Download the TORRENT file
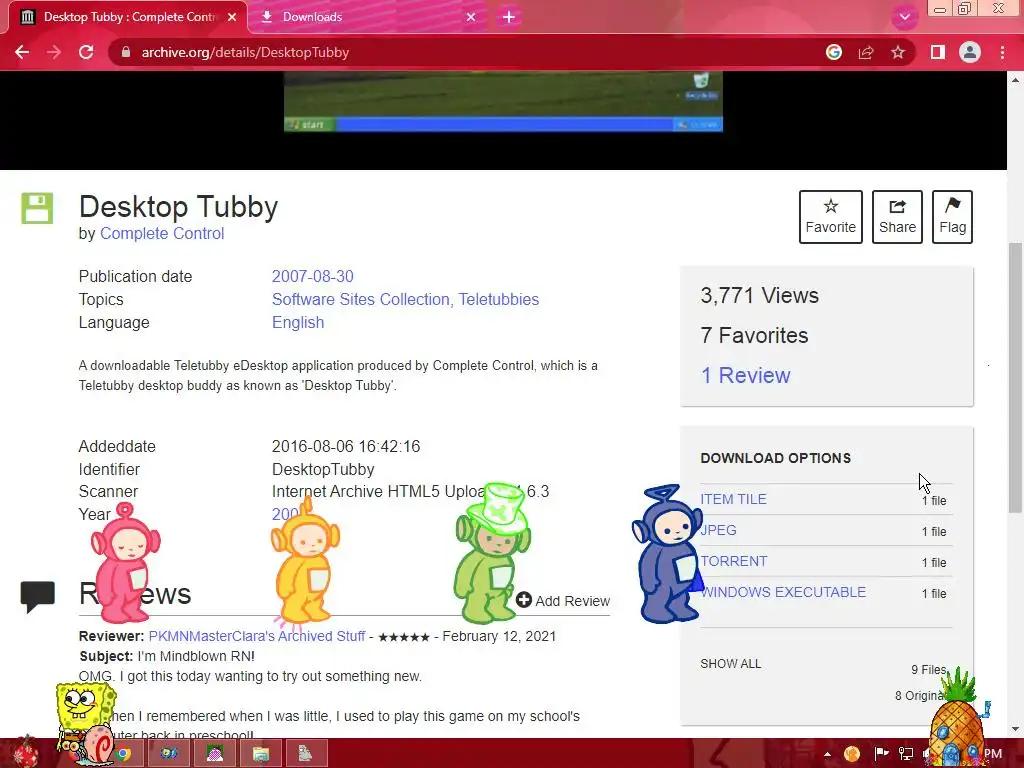This screenshot has height=768, width=1024. (734, 561)
